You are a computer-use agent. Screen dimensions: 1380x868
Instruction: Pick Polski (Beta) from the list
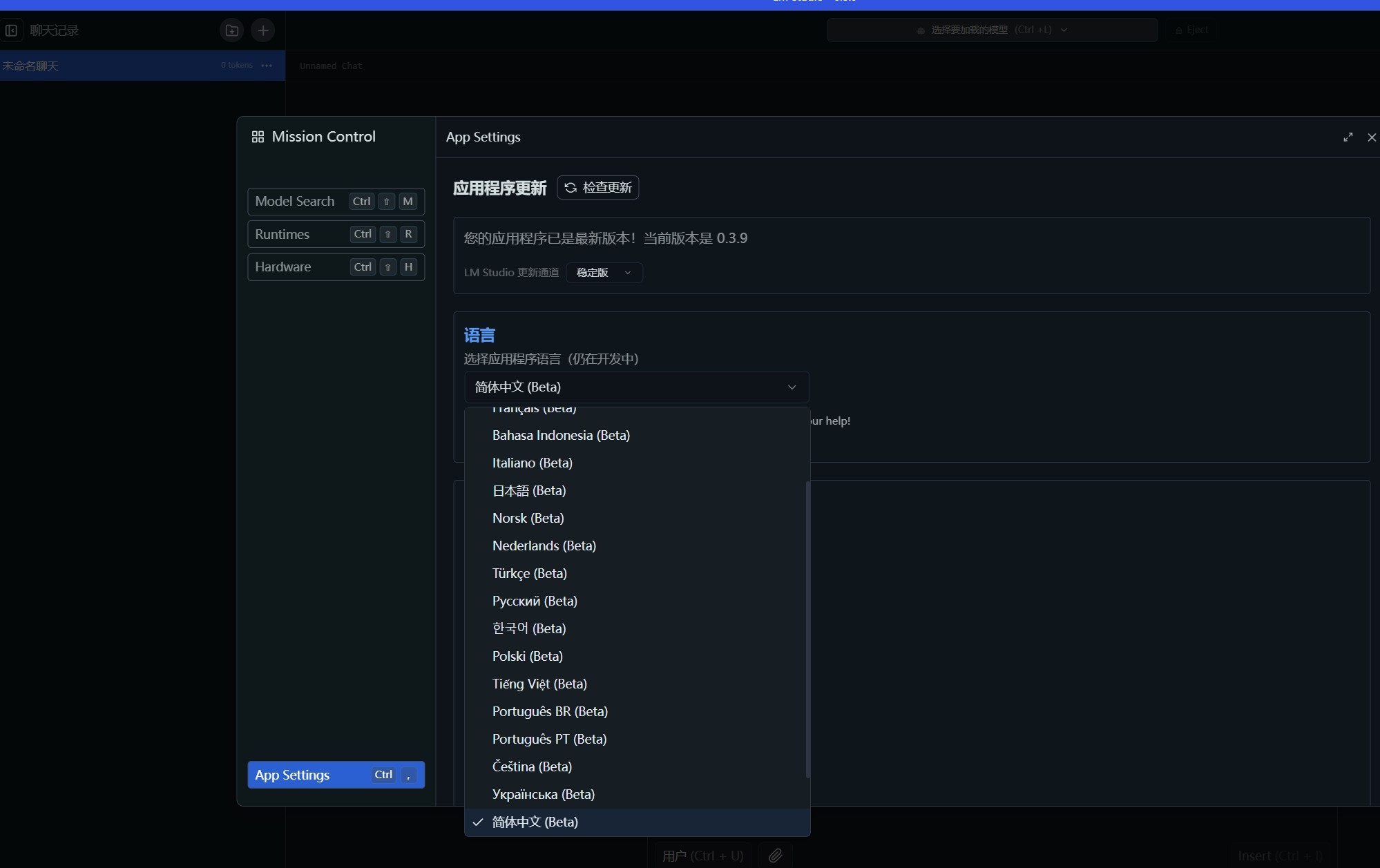pos(635,656)
